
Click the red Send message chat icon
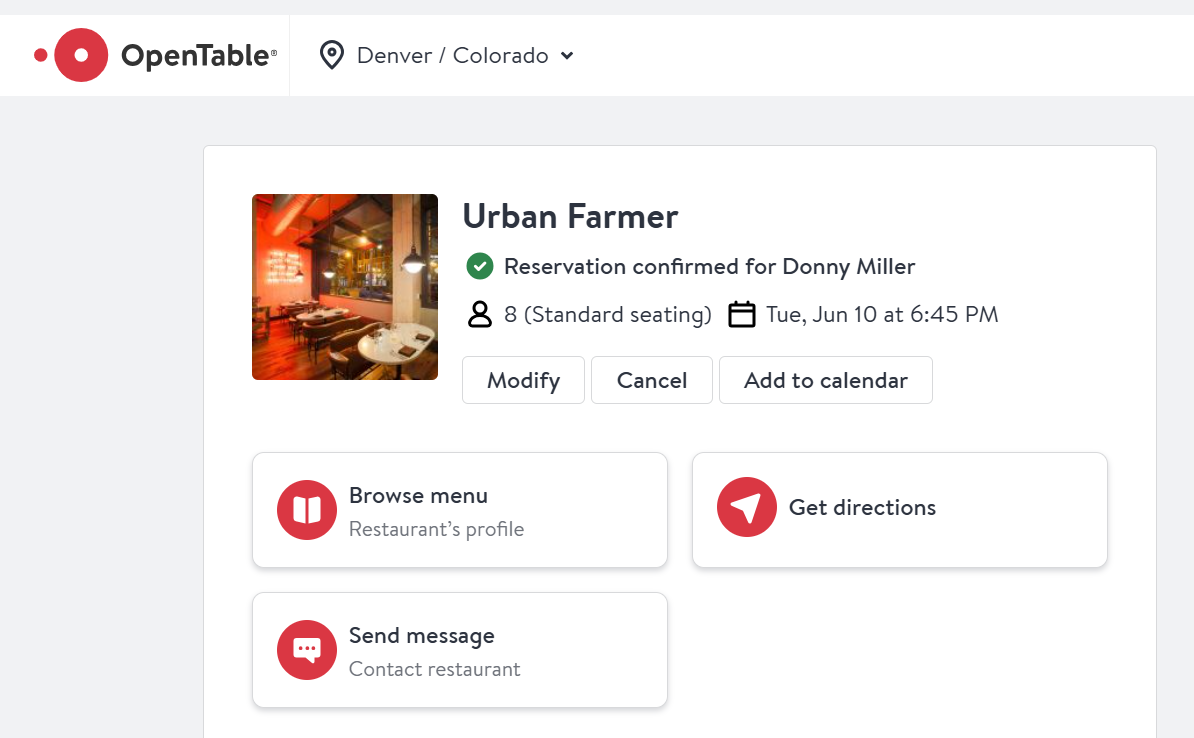point(307,650)
